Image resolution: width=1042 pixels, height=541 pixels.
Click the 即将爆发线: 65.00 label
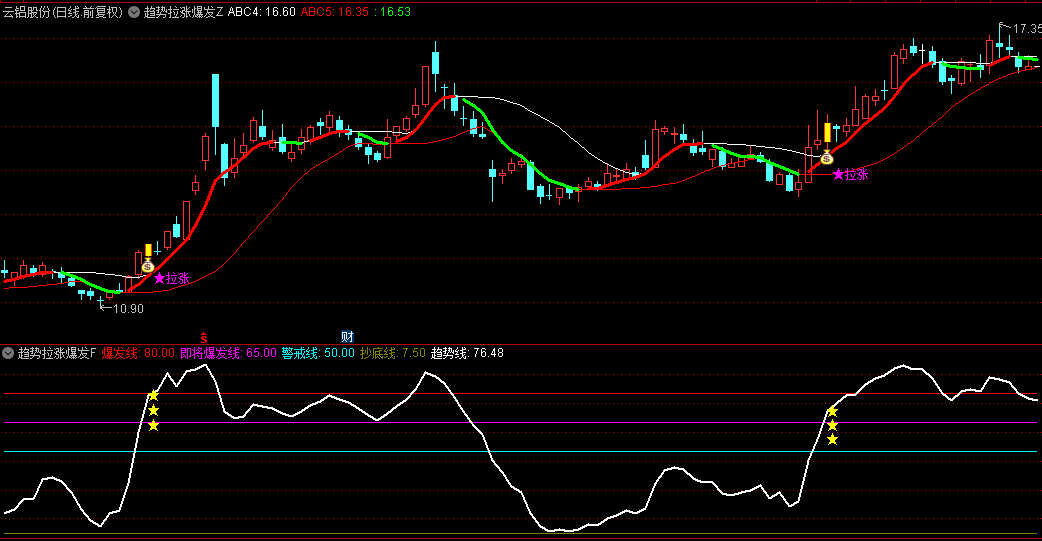pyautogui.click(x=229, y=353)
